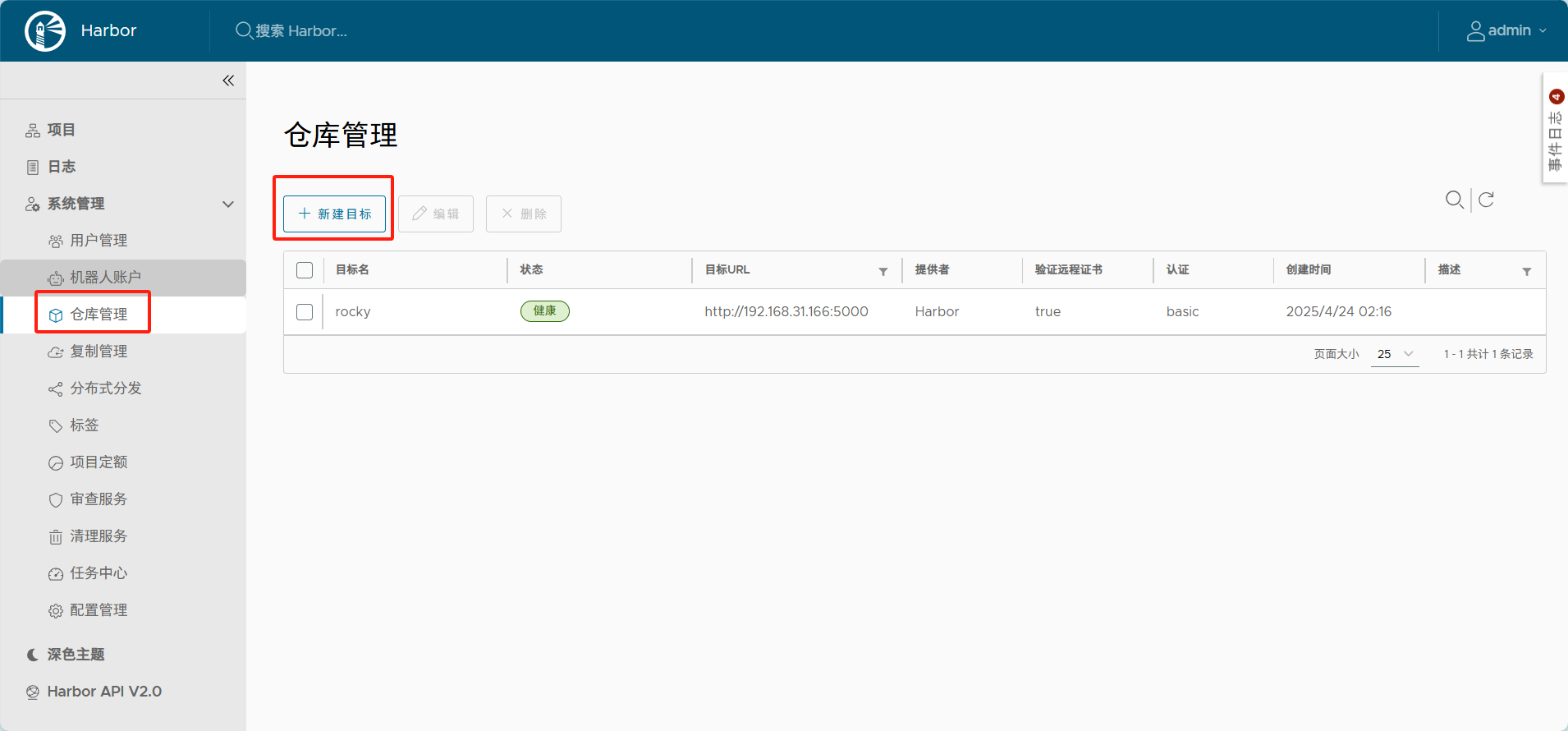Filter by 目标URL column funnel icon

tap(883, 271)
